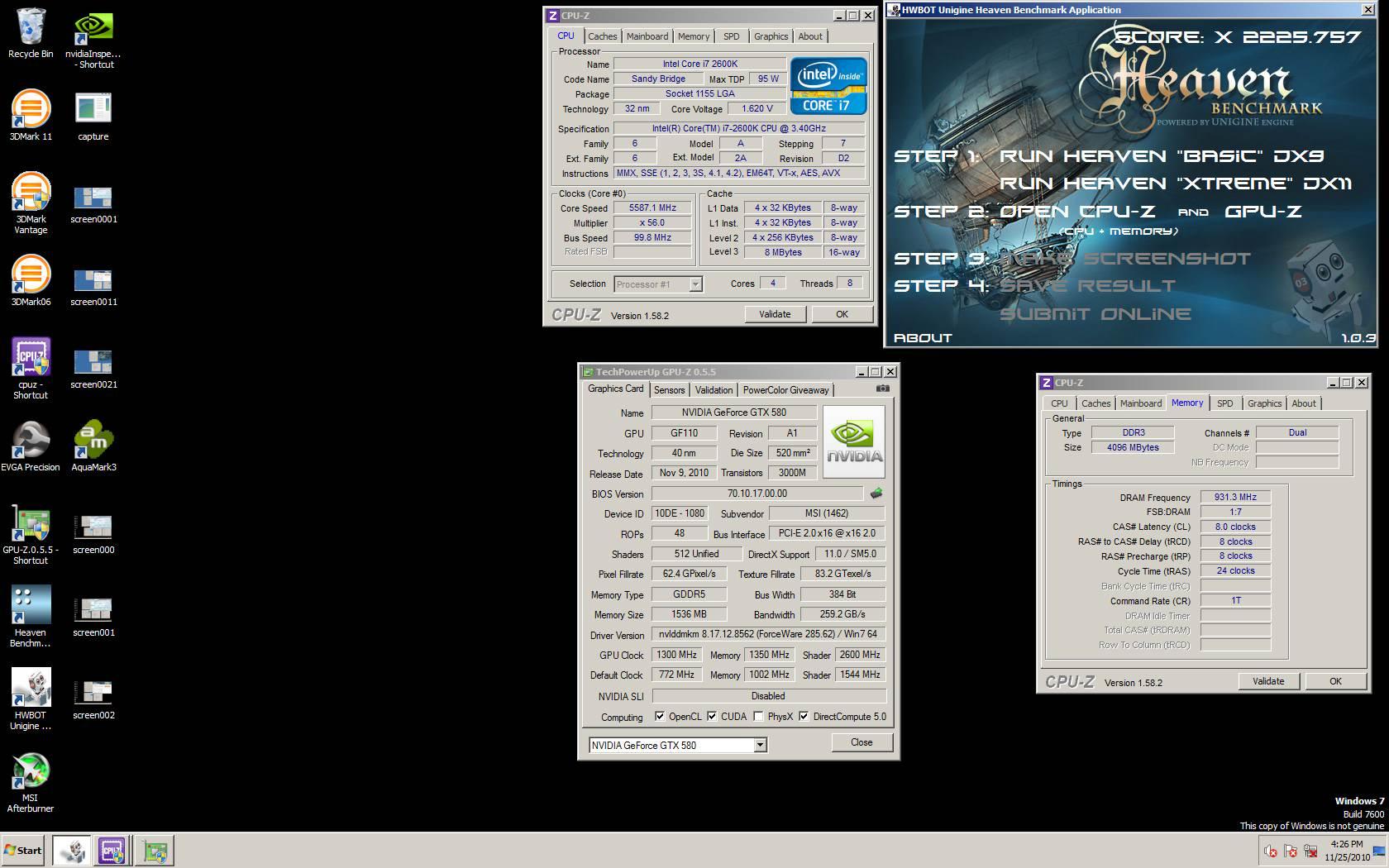Open the GPU selection dropdown NVIDIA GeForce GTX 580
Screen dimensions: 1389x868
tap(678, 745)
